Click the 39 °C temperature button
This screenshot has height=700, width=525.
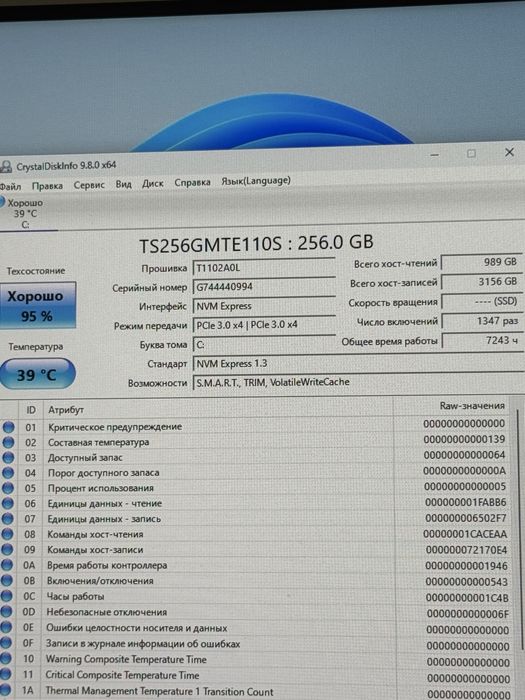[x=37, y=374]
